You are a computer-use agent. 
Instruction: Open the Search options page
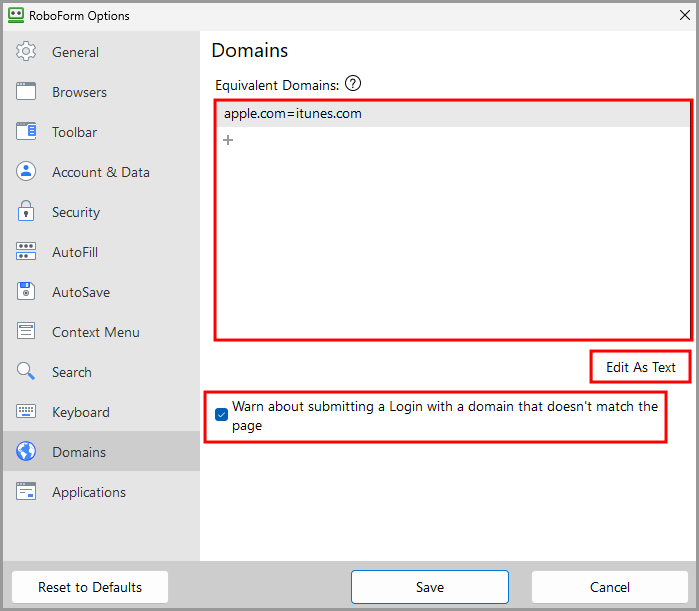click(101, 372)
